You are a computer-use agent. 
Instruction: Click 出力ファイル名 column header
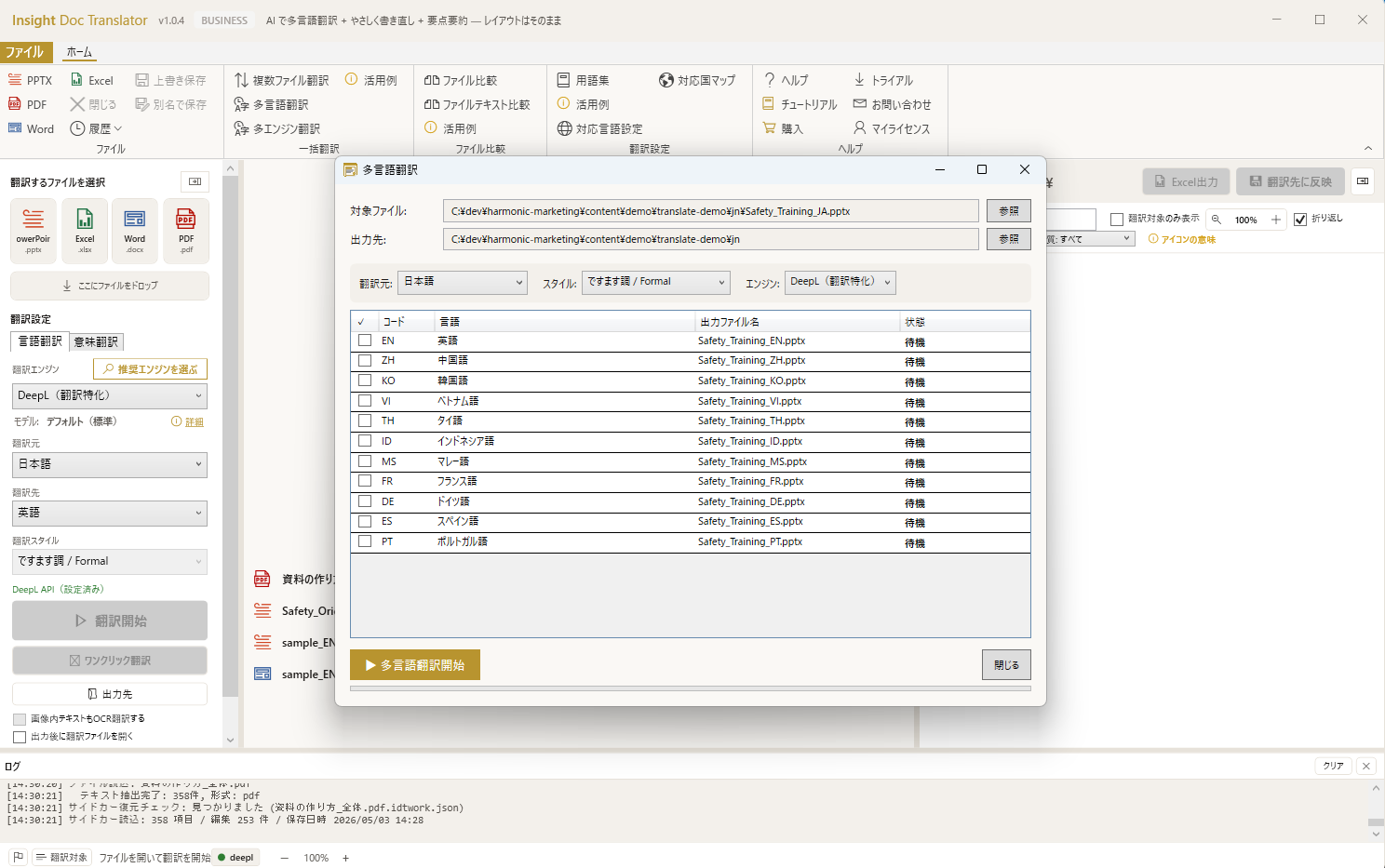[x=797, y=322]
